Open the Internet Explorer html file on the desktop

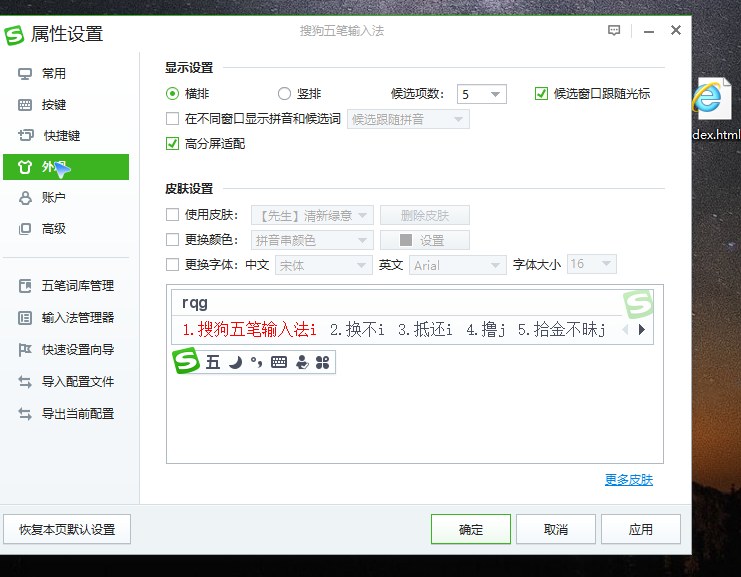[x=714, y=109]
